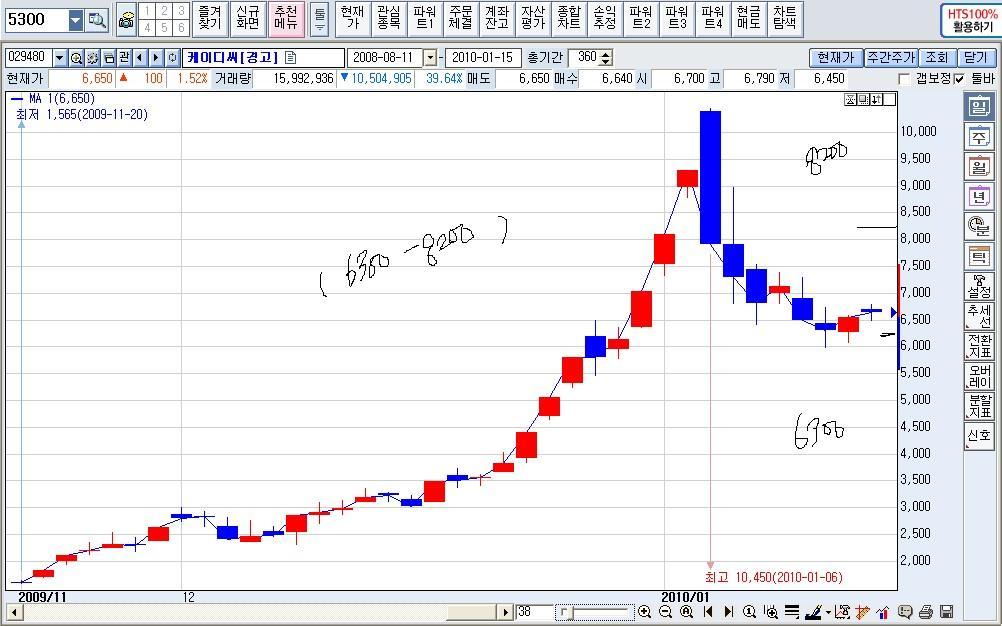This screenshot has height=626, width=1002.
Task: Expand the 툴 toolbar toggle
Action: pyautogui.click(x=320, y=20)
